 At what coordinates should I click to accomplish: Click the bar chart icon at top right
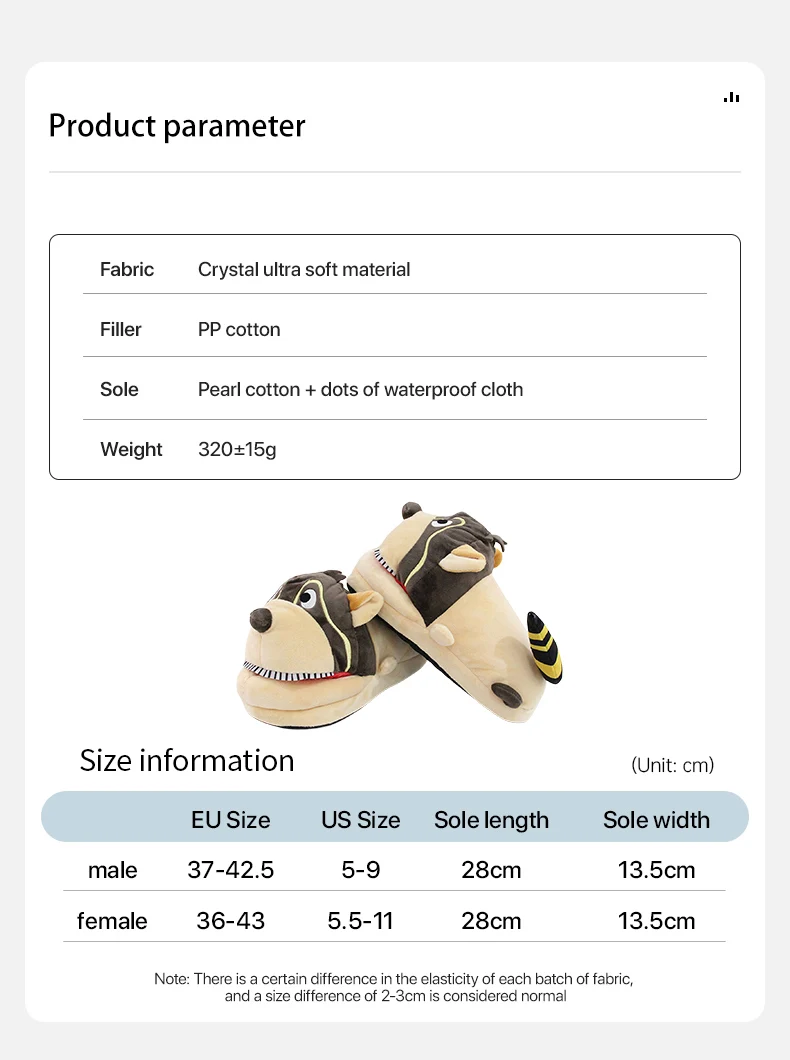[x=731, y=97]
